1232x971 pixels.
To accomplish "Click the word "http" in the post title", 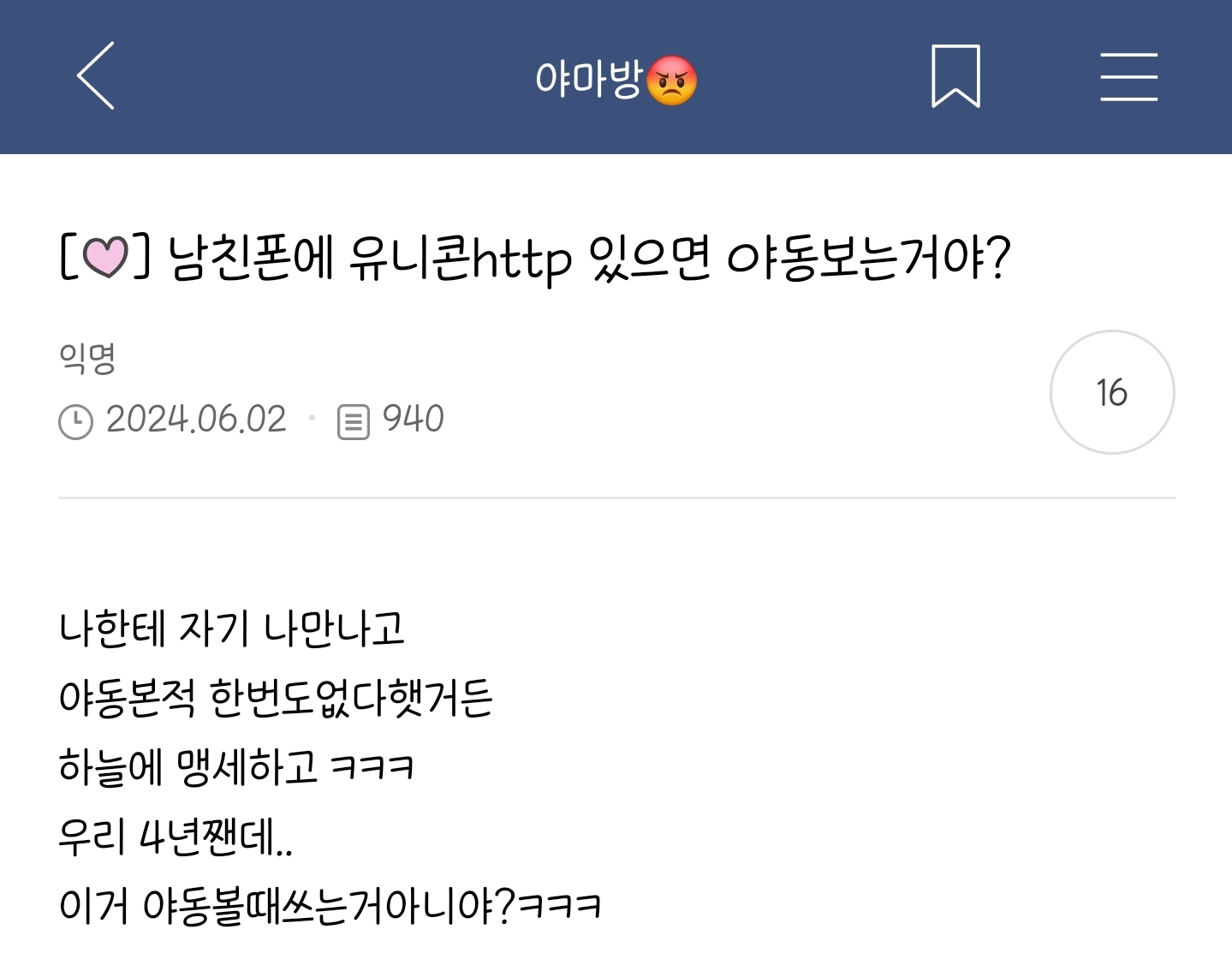I will pos(522,257).
